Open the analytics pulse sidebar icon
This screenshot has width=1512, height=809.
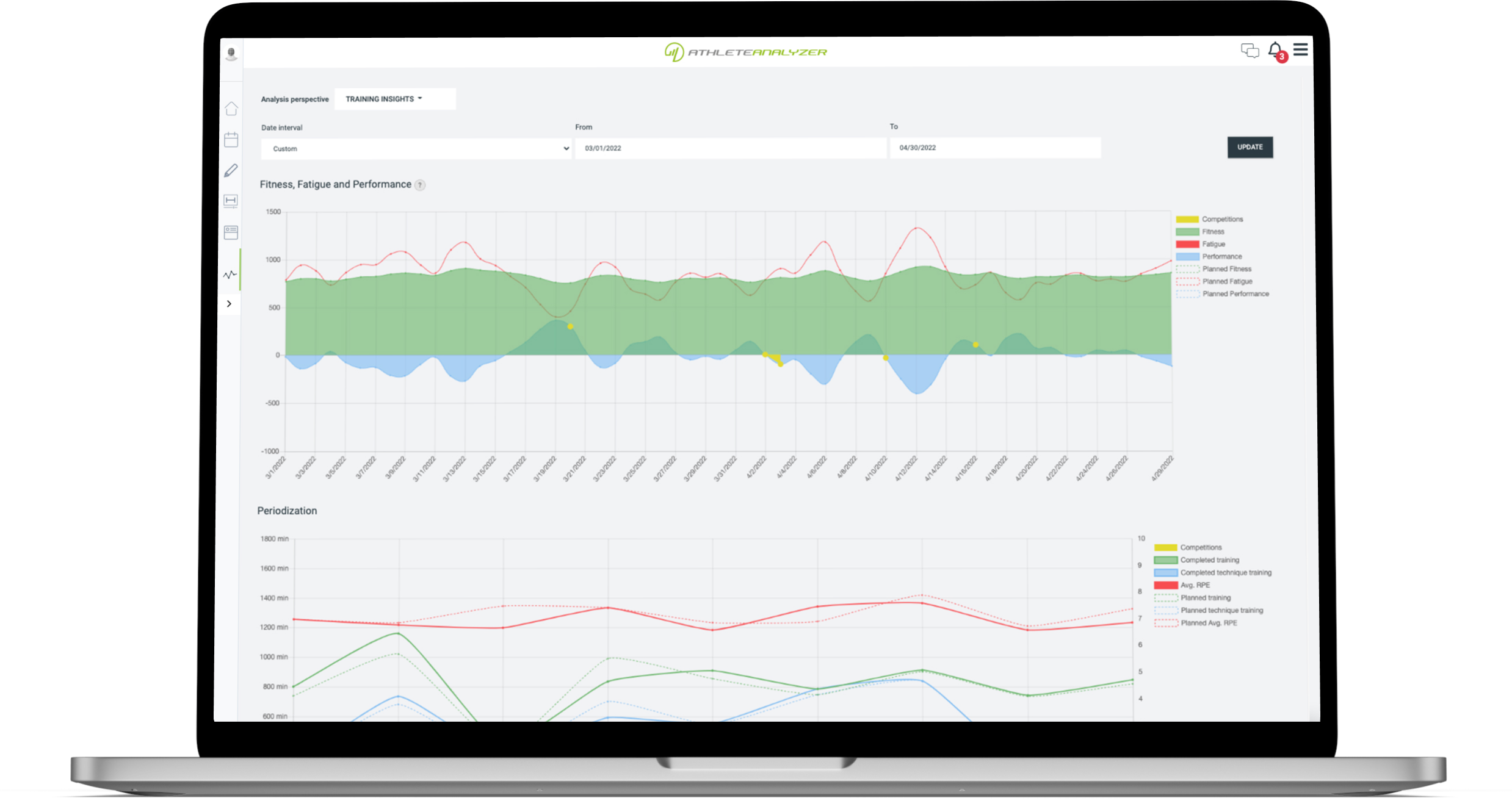click(x=230, y=275)
